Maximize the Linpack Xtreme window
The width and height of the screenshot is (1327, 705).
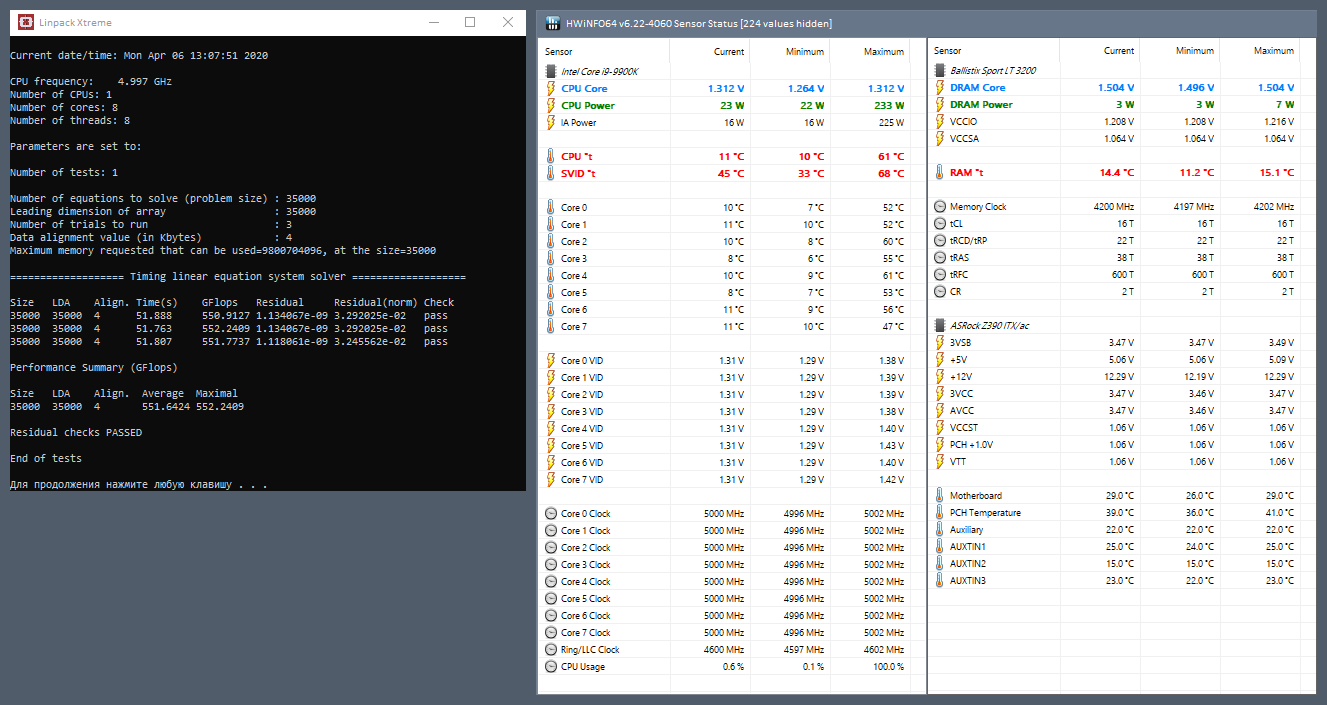click(470, 22)
